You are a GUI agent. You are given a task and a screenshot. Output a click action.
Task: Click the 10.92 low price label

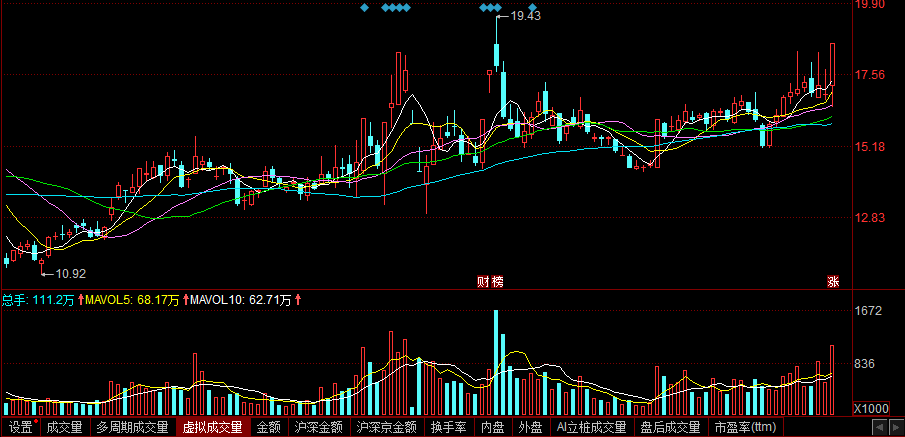[71, 274]
